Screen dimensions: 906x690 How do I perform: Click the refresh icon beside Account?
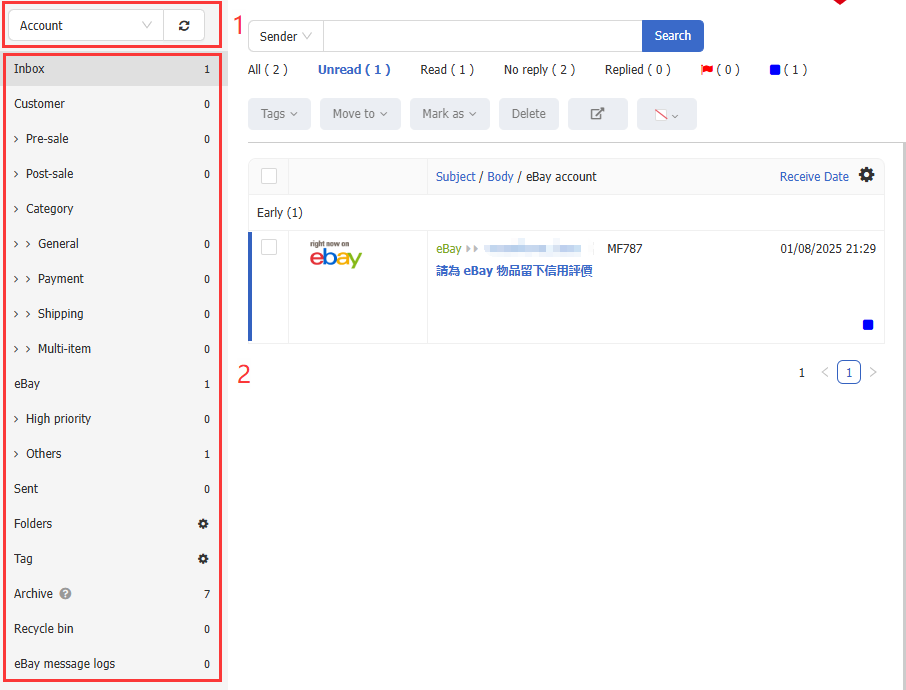point(184,26)
